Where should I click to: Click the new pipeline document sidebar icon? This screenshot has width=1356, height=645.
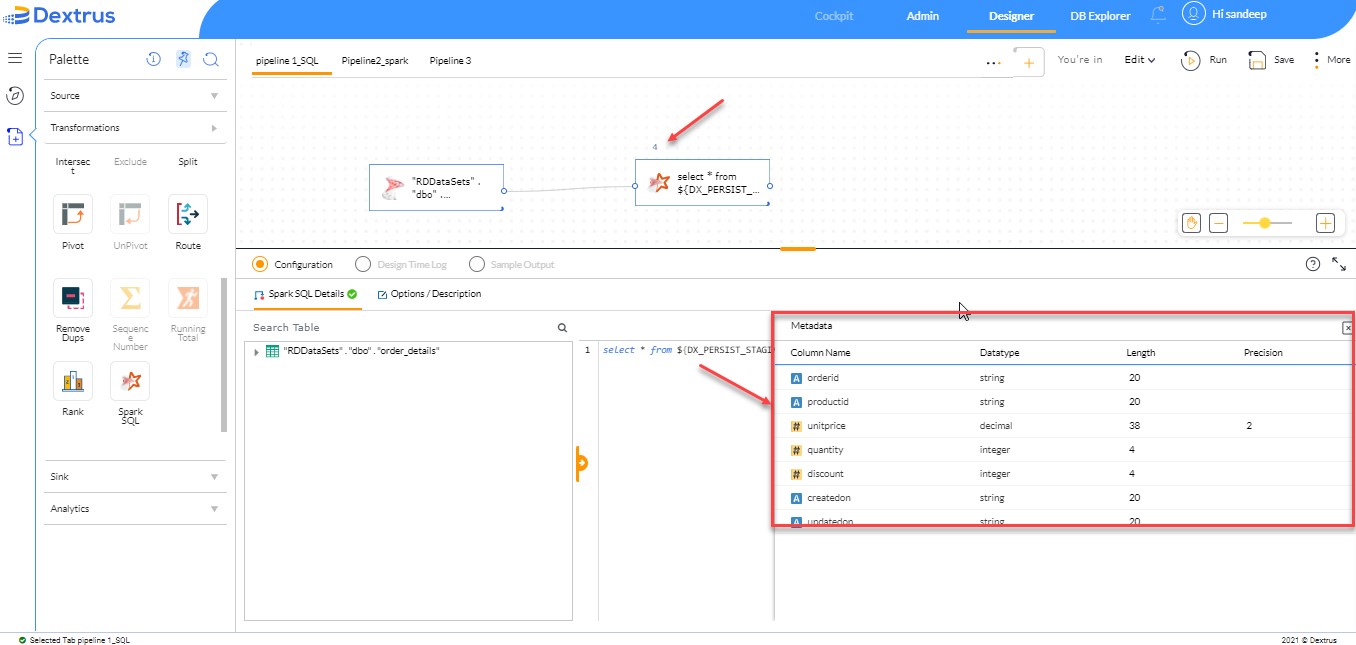(x=15, y=136)
